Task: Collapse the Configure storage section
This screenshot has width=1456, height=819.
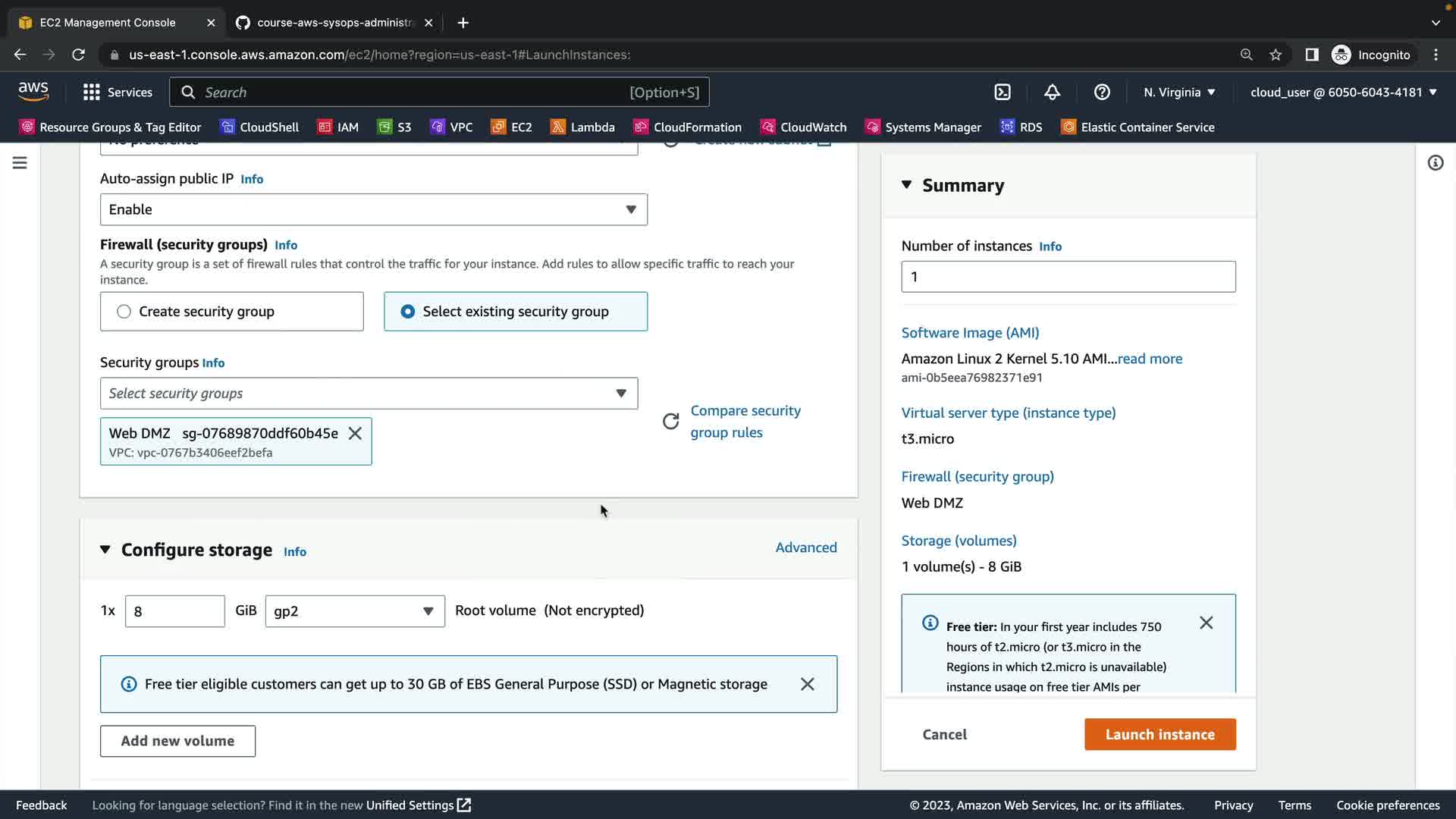Action: click(105, 550)
